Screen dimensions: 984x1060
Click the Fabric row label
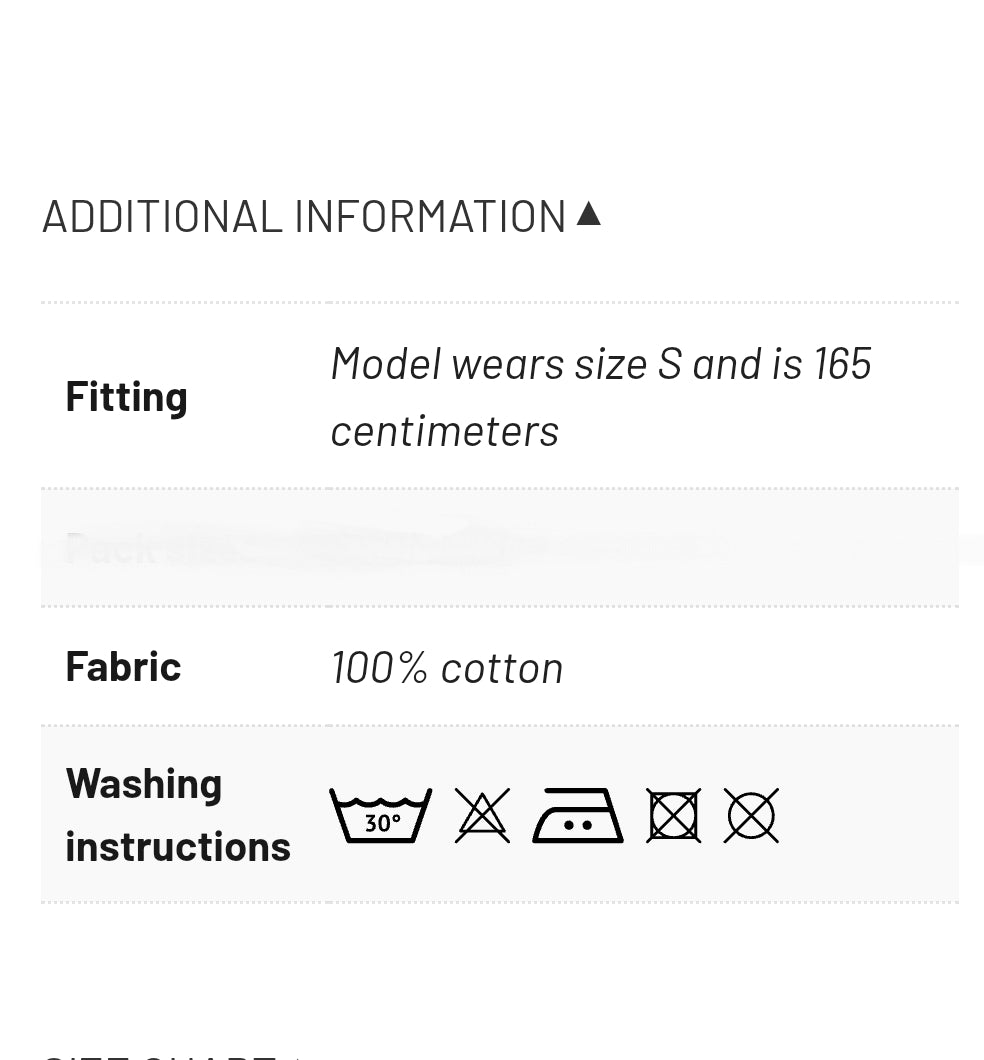(x=123, y=666)
